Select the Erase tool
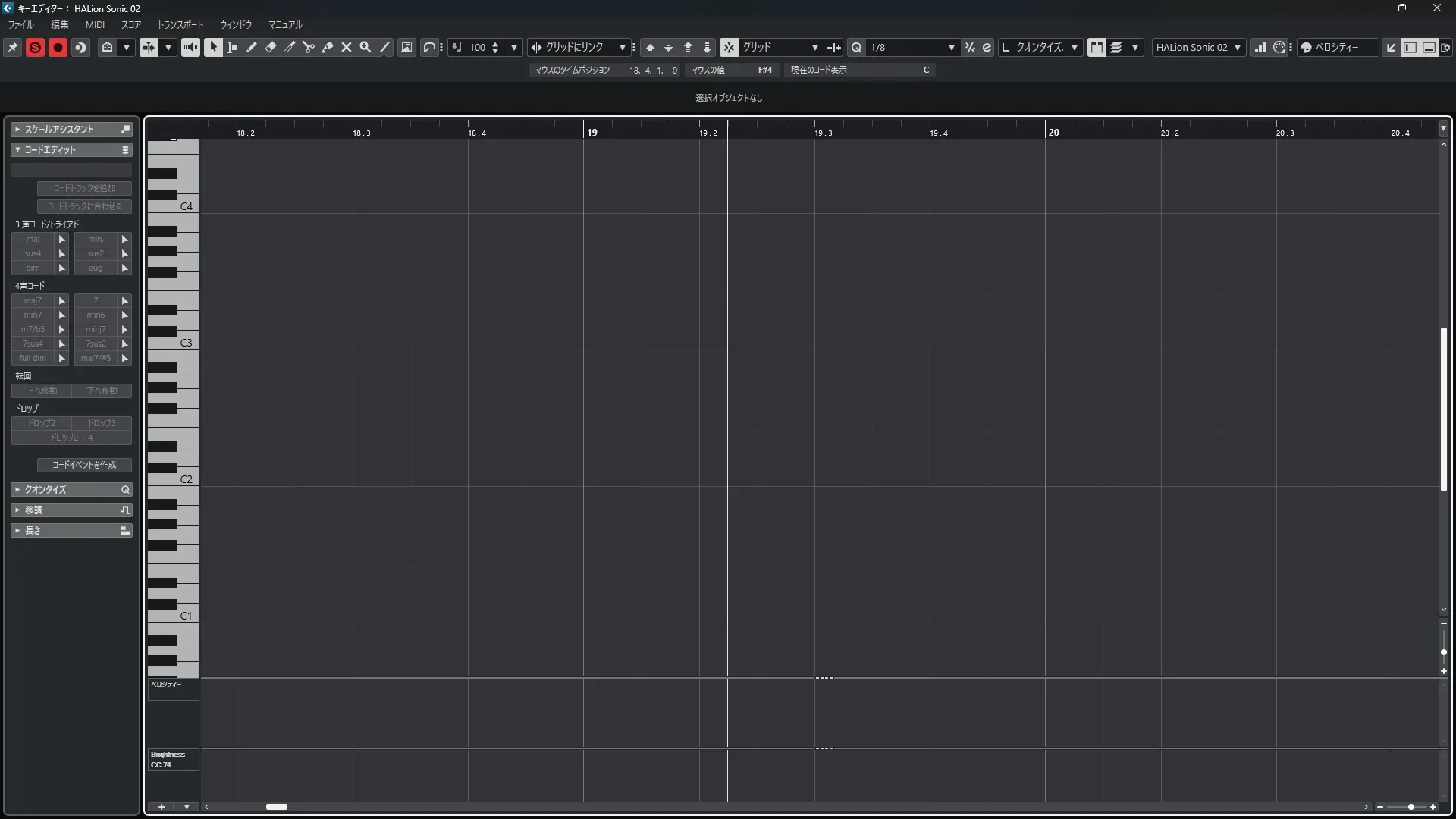This screenshot has height=819, width=1456. click(x=271, y=47)
